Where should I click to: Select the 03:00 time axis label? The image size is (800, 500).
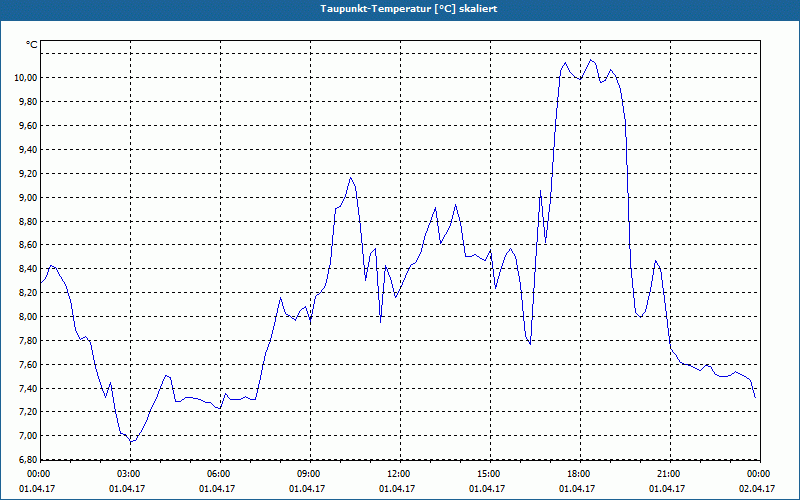point(130,474)
